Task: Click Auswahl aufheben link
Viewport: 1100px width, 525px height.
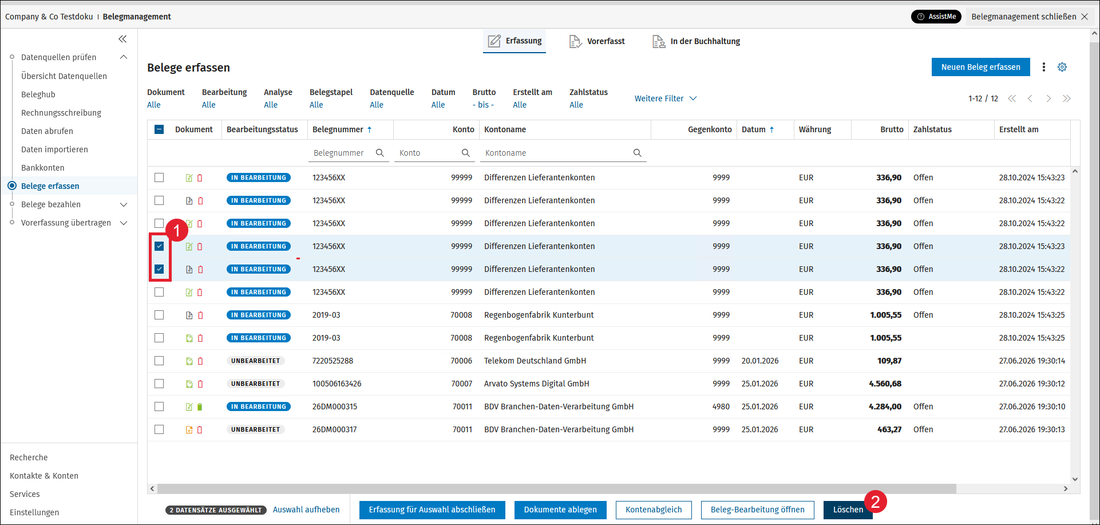Action: click(x=306, y=510)
